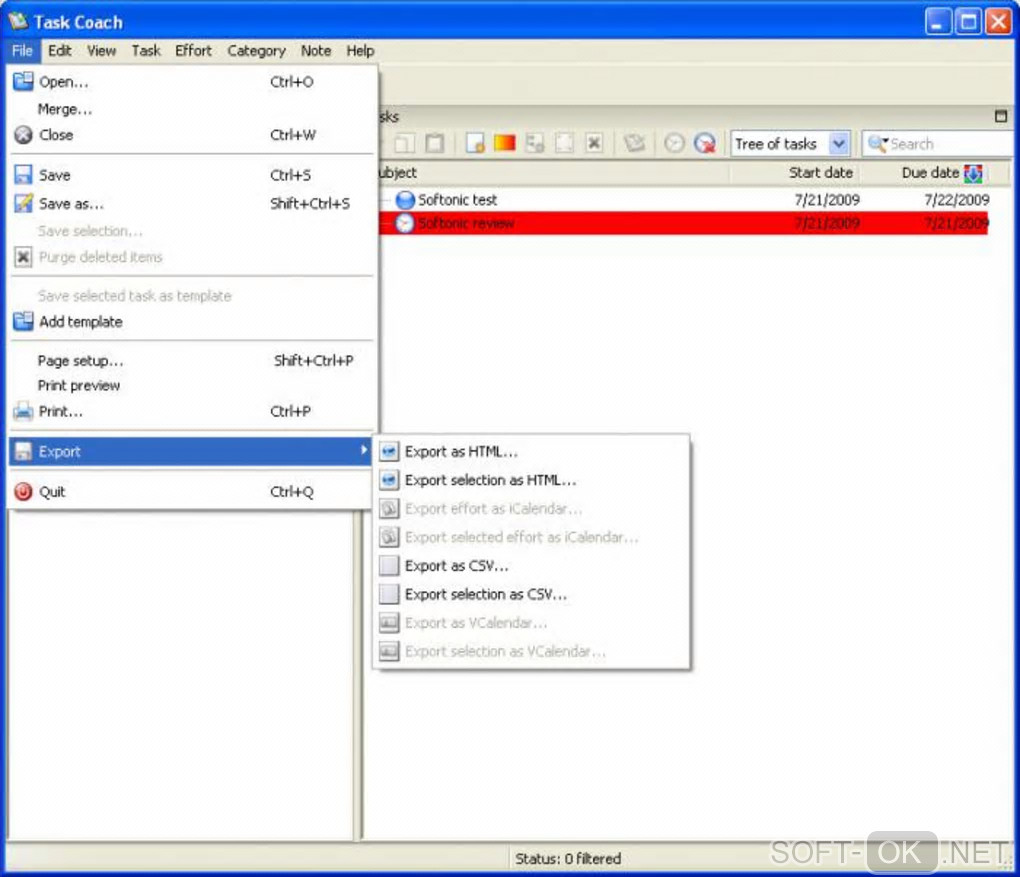The height and width of the screenshot is (877, 1020).
Task: Click the start tracking clock icon
Action: coord(675,143)
